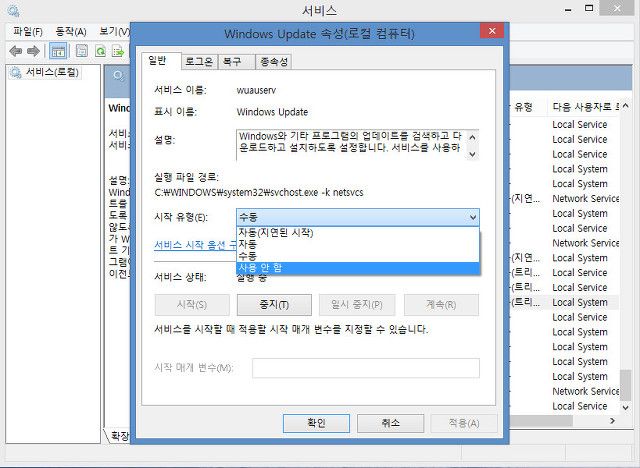Click the Export list toolbar icon
The width and height of the screenshot is (640, 468).
click(118, 51)
